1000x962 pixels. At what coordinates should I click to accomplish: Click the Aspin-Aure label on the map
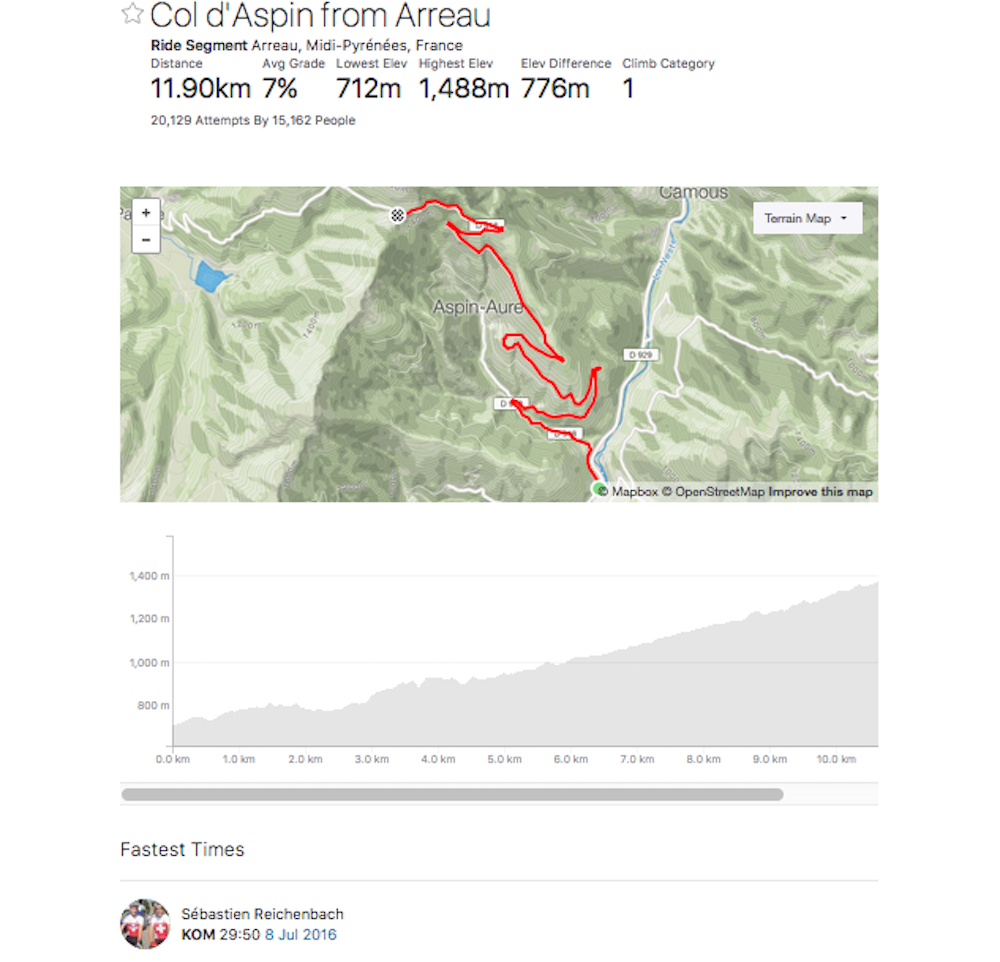click(477, 308)
